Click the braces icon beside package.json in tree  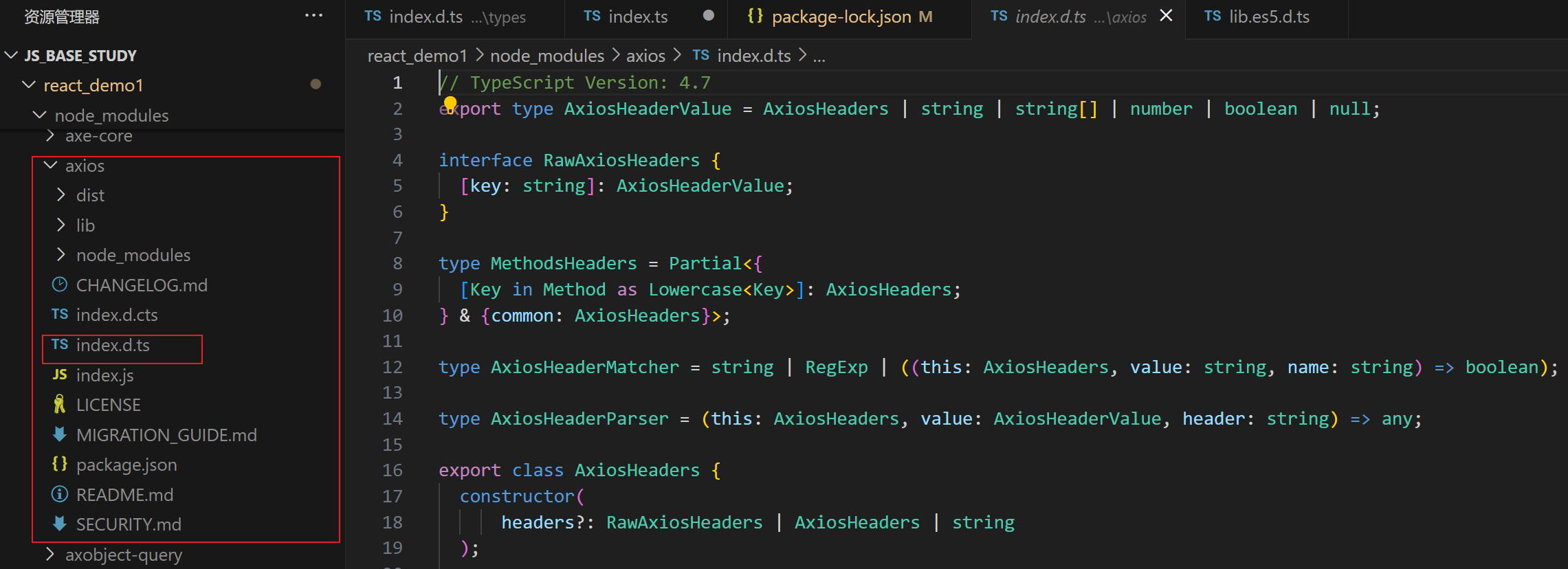[x=60, y=464]
